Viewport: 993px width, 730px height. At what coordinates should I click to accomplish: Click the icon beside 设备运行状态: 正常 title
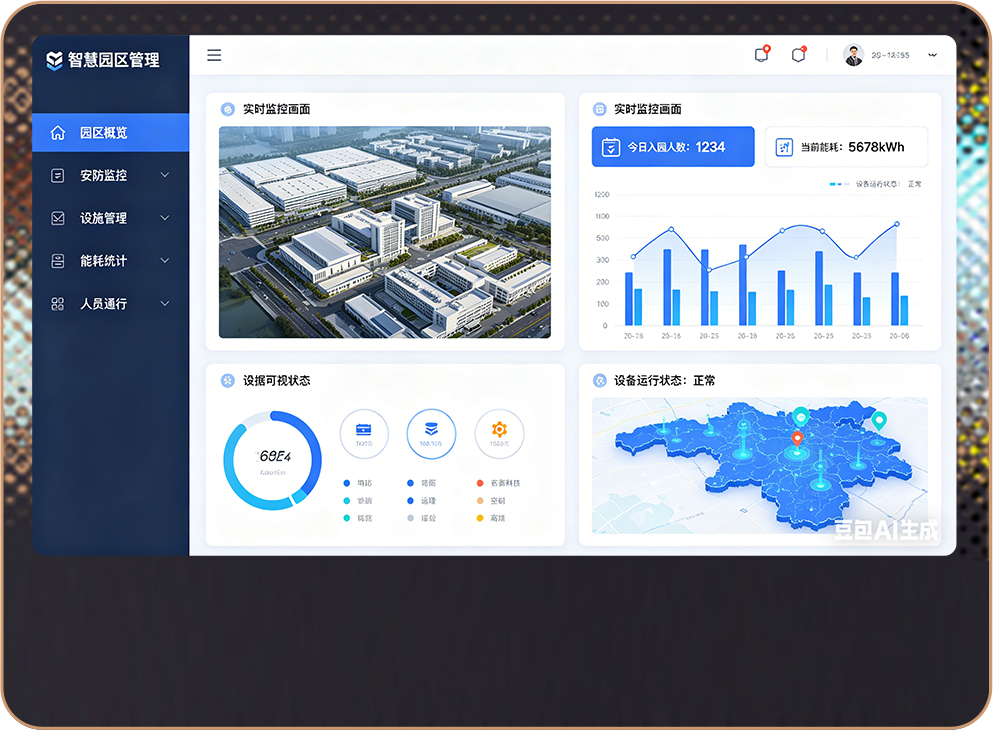[599, 381]
